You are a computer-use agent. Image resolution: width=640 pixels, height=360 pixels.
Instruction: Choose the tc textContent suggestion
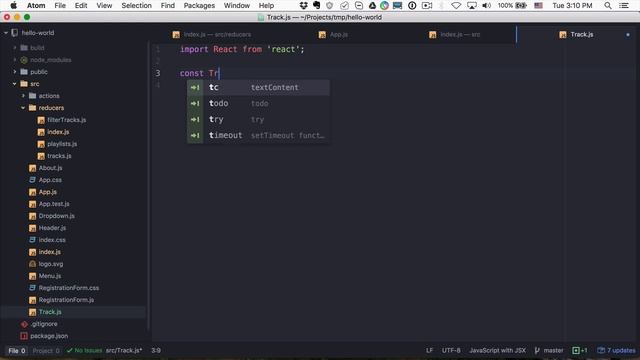258,87
